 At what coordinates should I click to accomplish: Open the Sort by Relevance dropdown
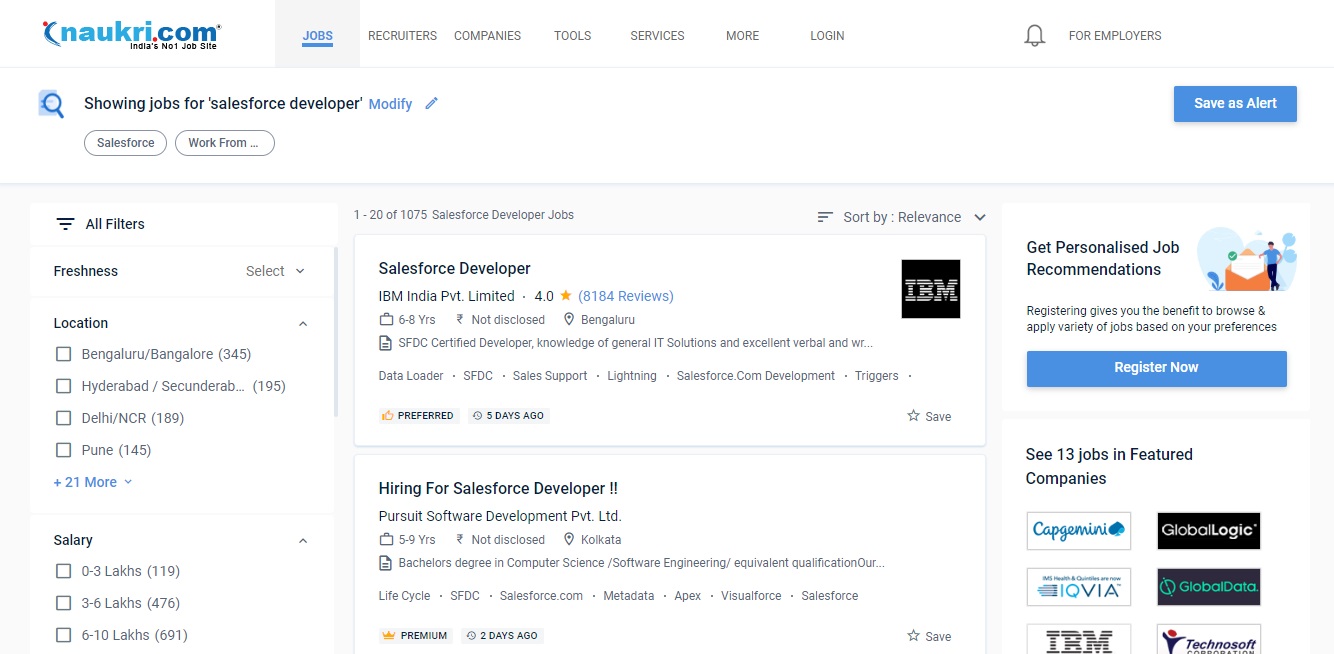coord(903,217)
